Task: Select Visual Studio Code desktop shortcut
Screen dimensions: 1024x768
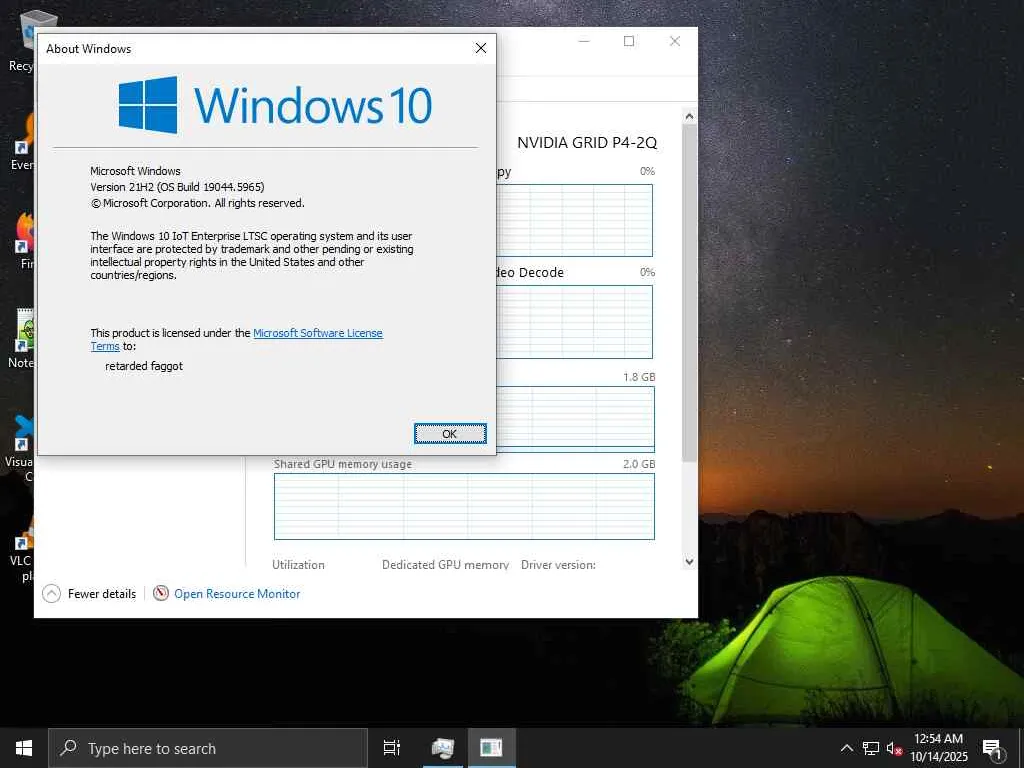Action: pos(21,449)
